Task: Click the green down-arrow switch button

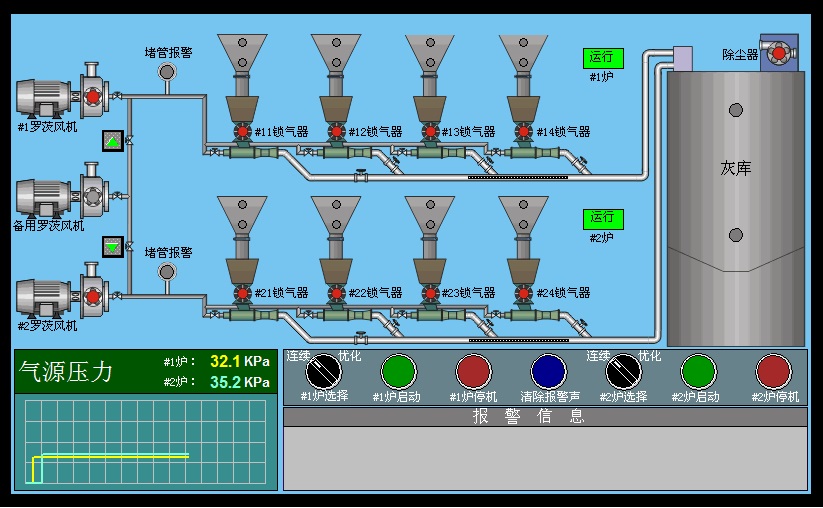Action: tap(113, 245)
